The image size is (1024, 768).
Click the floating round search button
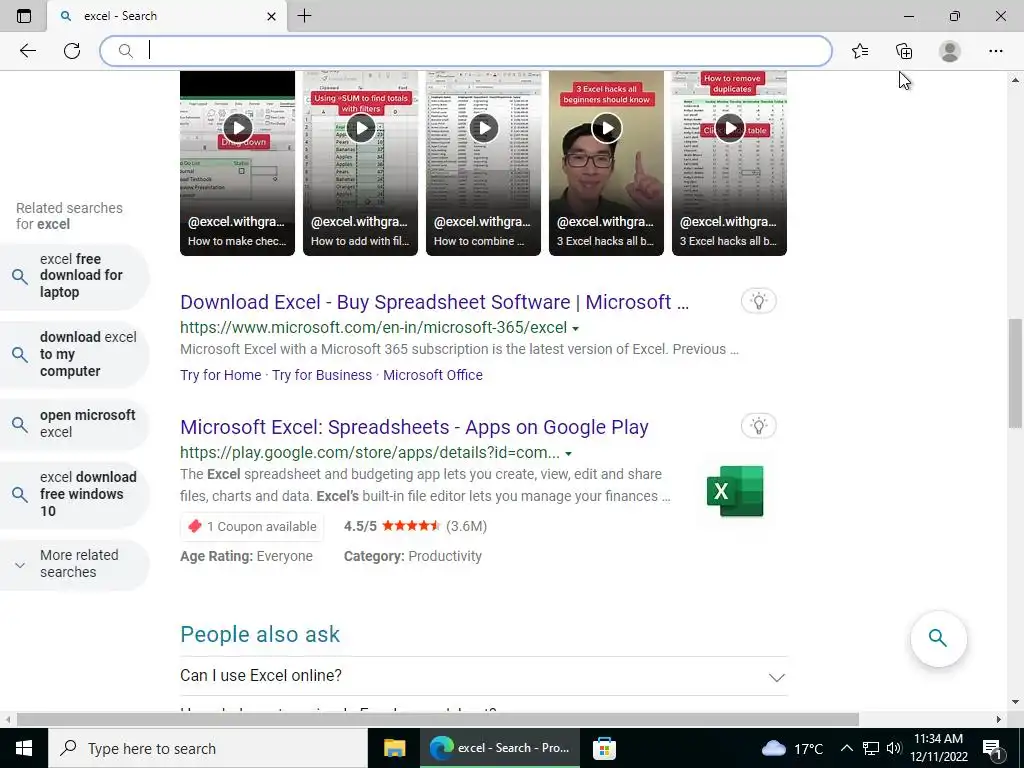point(938,638)
